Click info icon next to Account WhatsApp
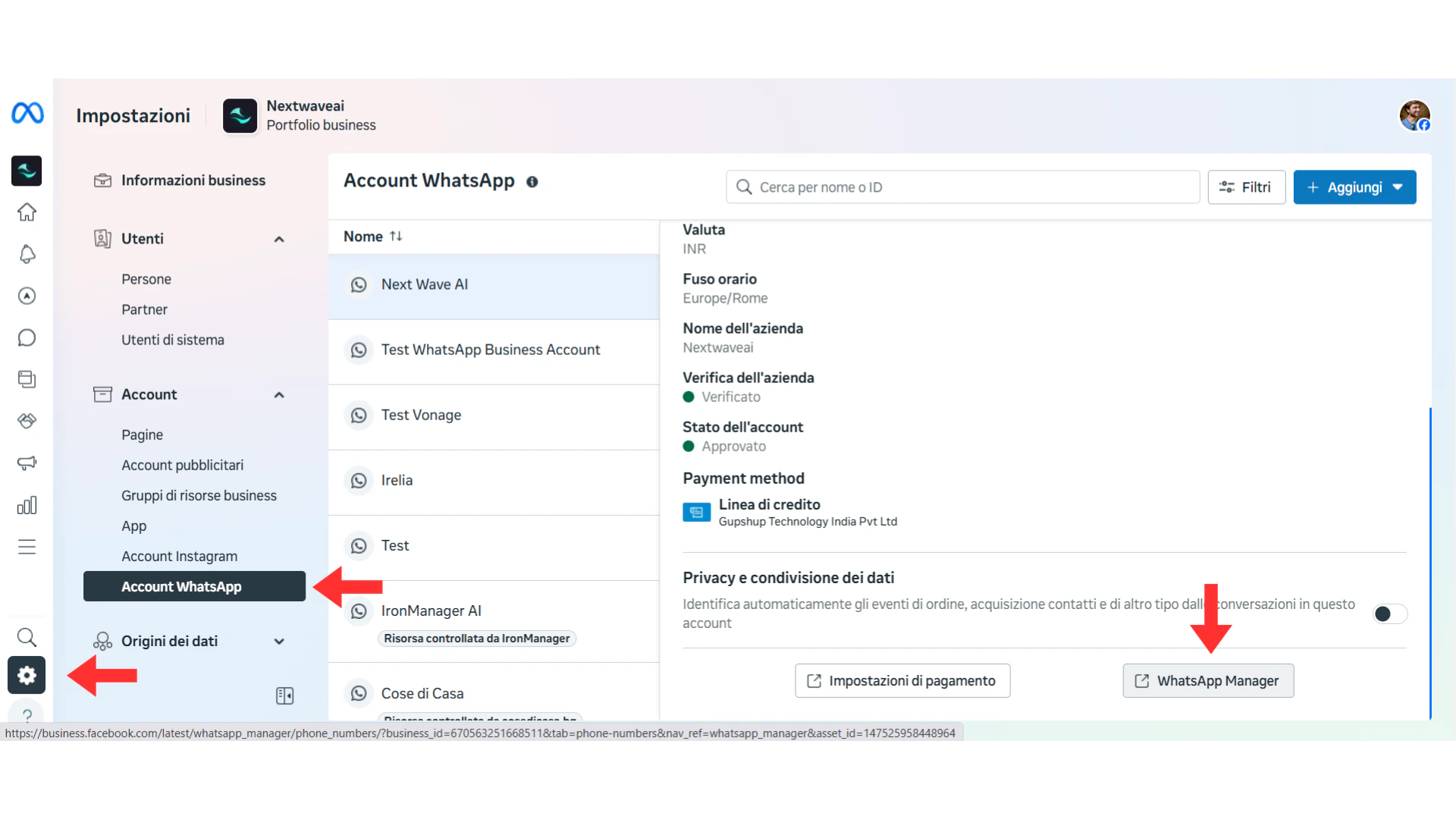 [x=532, y=182]
